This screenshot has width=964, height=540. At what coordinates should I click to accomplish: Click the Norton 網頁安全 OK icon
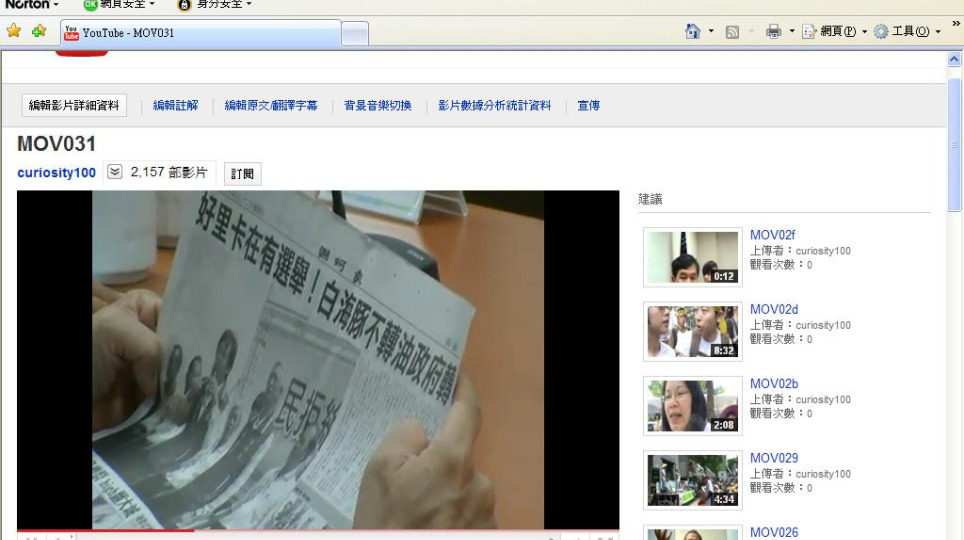(90, 5)
